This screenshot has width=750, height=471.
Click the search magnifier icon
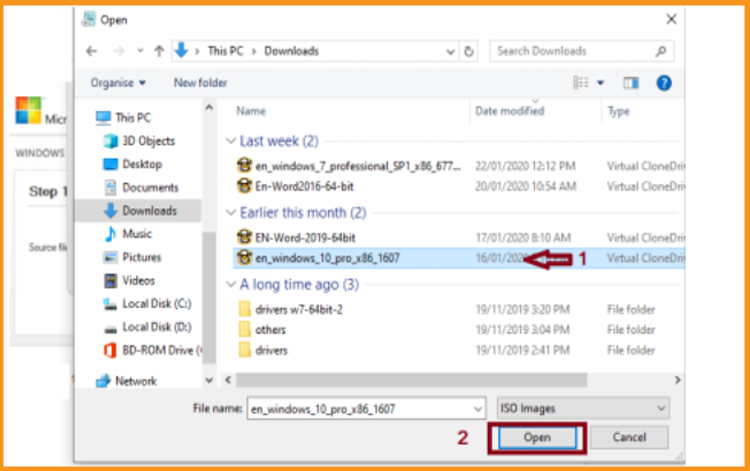tap(661, 51)
